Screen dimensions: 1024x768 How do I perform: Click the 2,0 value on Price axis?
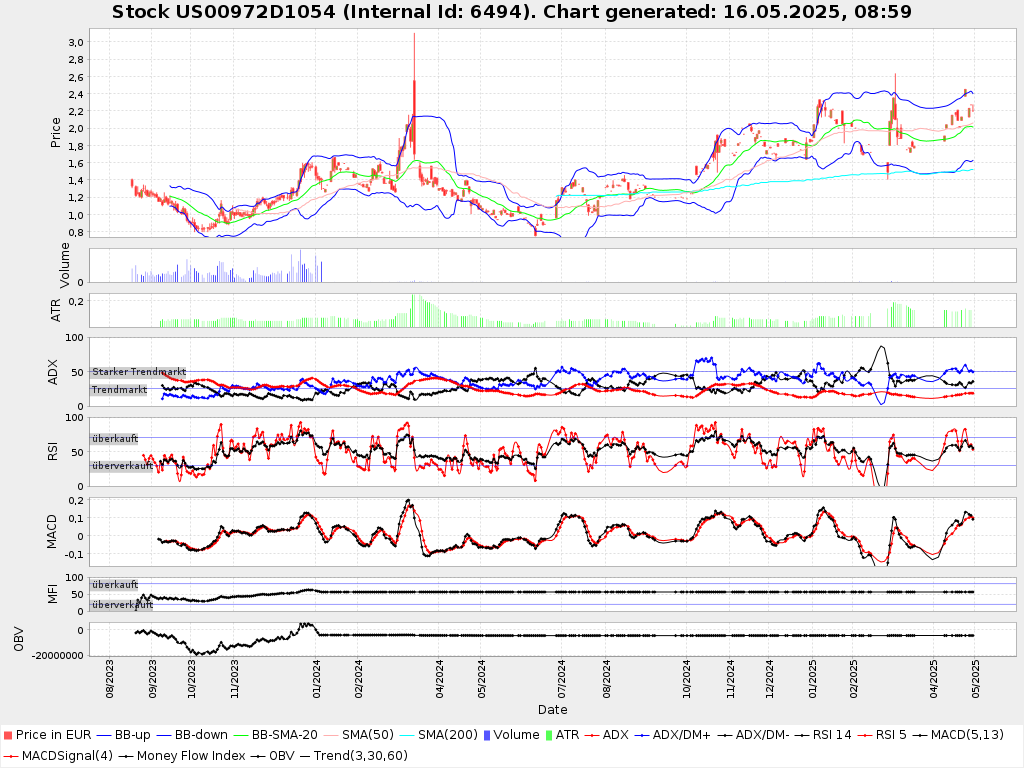tap(76, 129)
